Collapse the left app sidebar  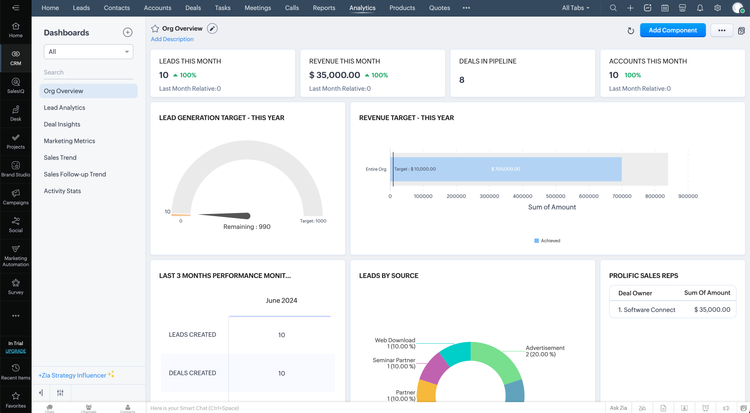(15, 8)
